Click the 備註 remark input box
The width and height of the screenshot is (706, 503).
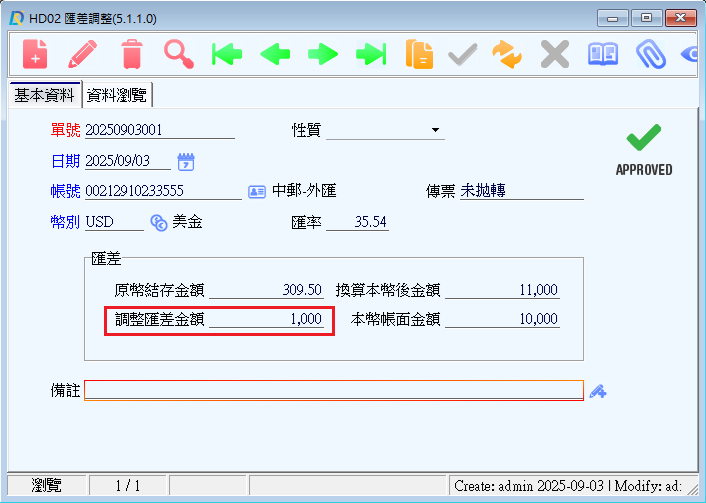pos(334,390)
